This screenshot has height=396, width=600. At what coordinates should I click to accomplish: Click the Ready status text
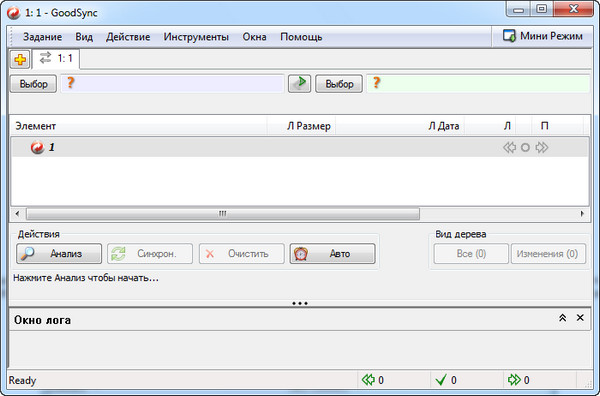point(22,380)
